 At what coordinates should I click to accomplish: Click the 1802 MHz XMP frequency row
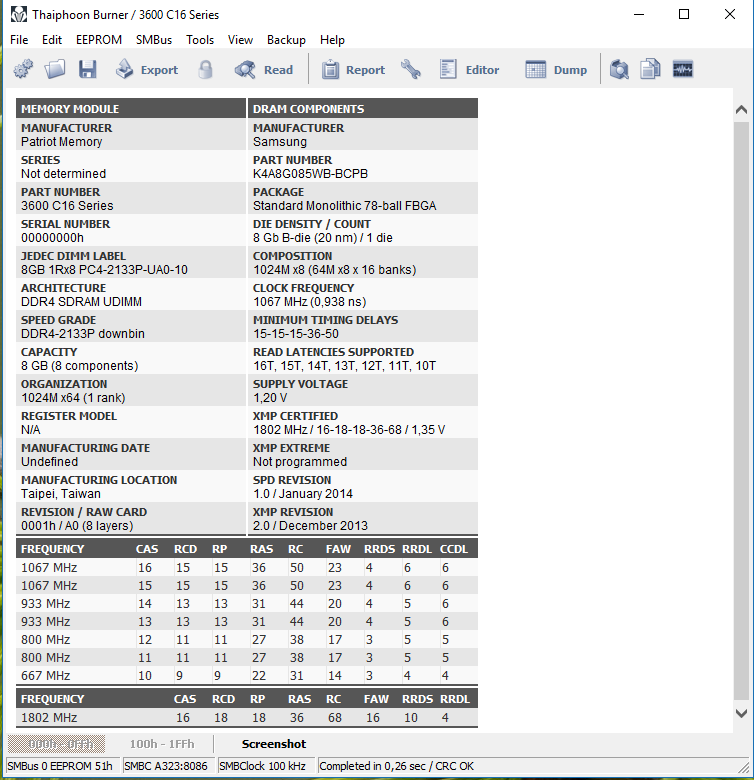[x=247, y=717]
